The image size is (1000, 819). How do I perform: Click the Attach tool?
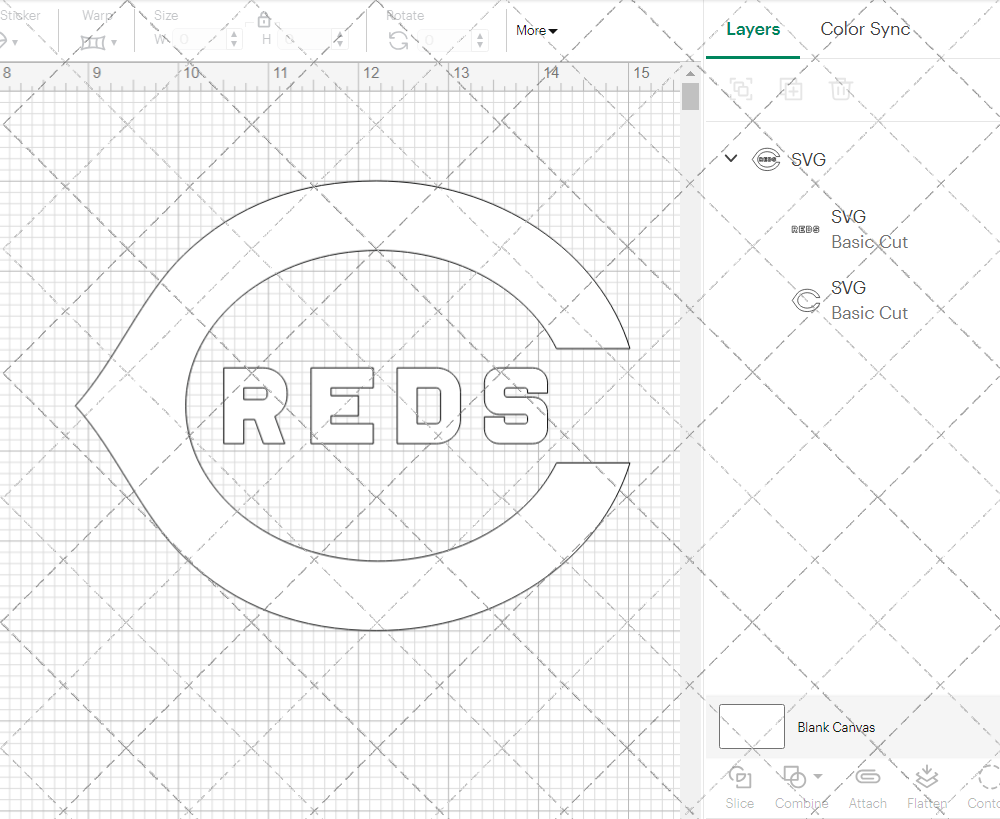[x=867, y=788]
